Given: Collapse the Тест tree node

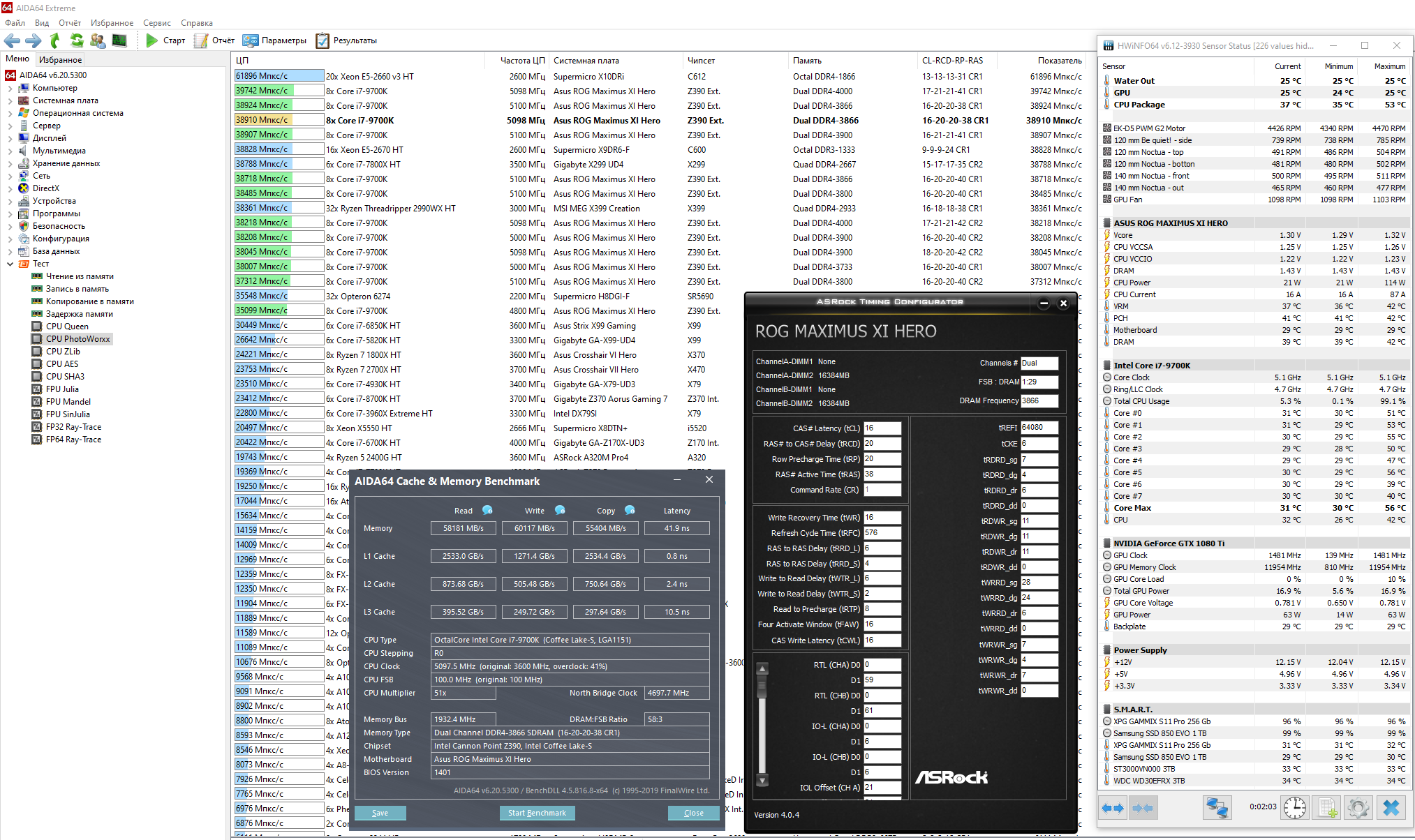Looking at the screenshot, I should [10, 264].
